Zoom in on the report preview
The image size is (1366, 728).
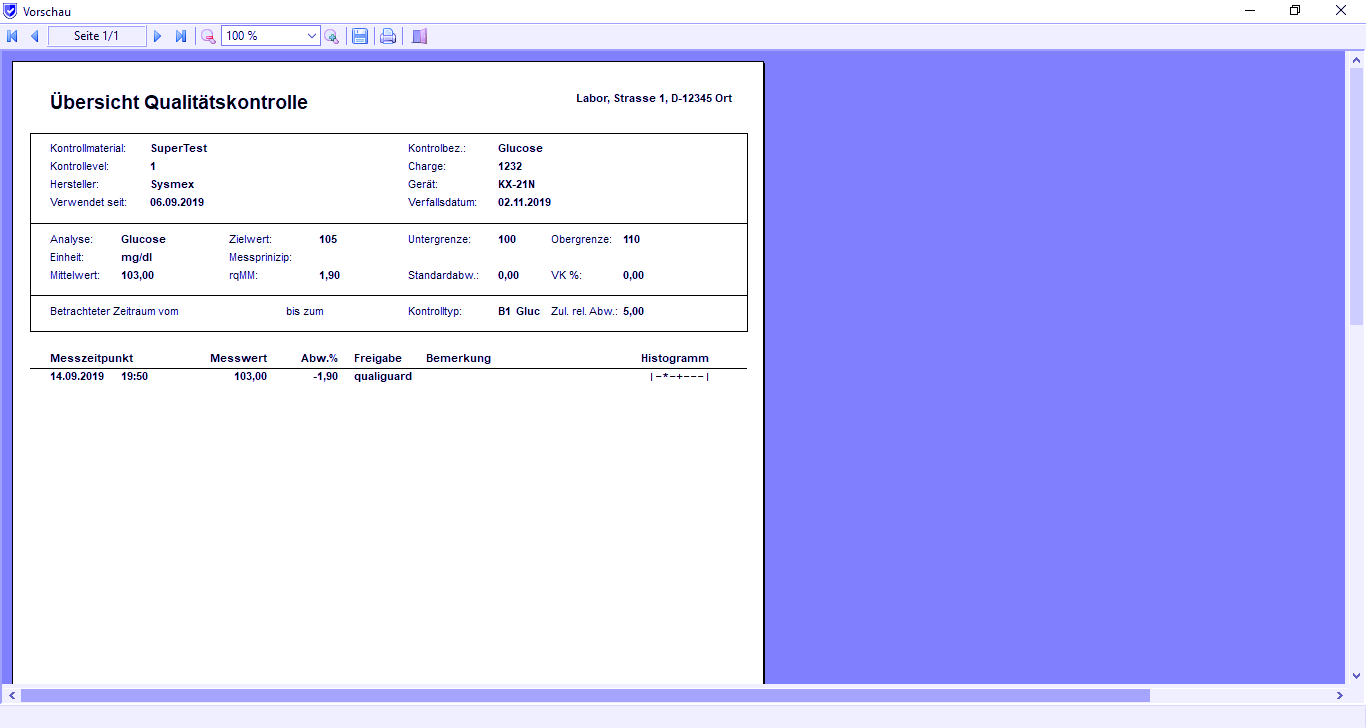[x=331, y=35]
